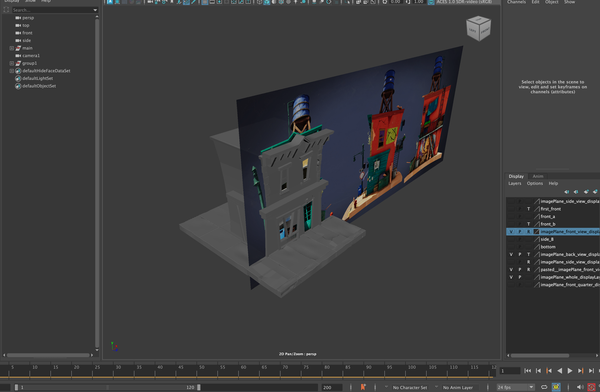Create a new empty display layer
600x392 pixels.
point(586,191)
